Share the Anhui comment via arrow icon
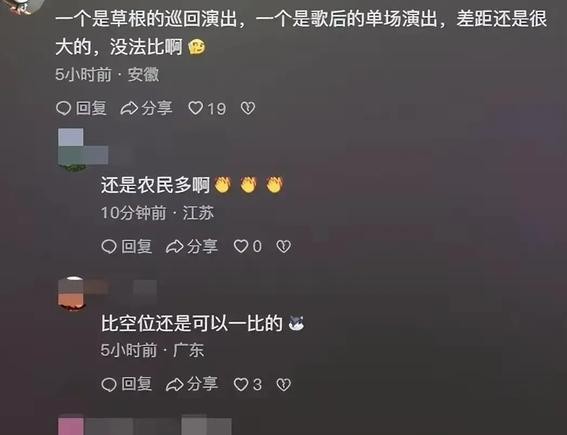Image resolution: width=567 pixels, height=435 pixels. pos(146,108)
